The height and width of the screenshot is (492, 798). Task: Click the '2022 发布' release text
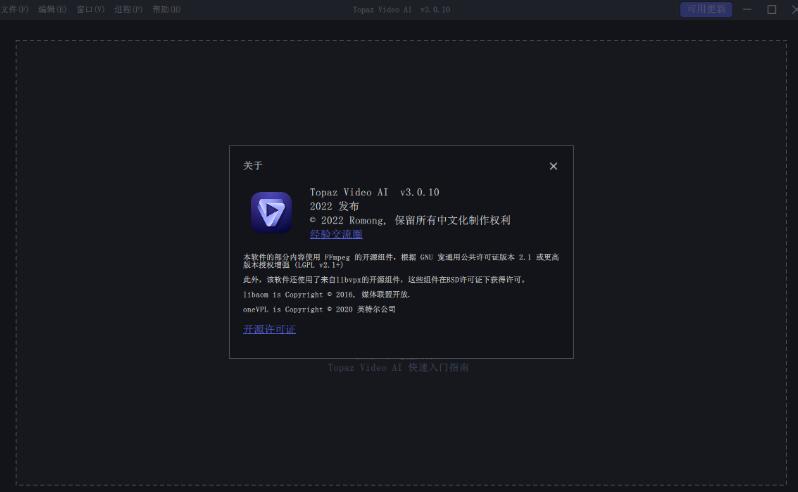coord(334,206)
